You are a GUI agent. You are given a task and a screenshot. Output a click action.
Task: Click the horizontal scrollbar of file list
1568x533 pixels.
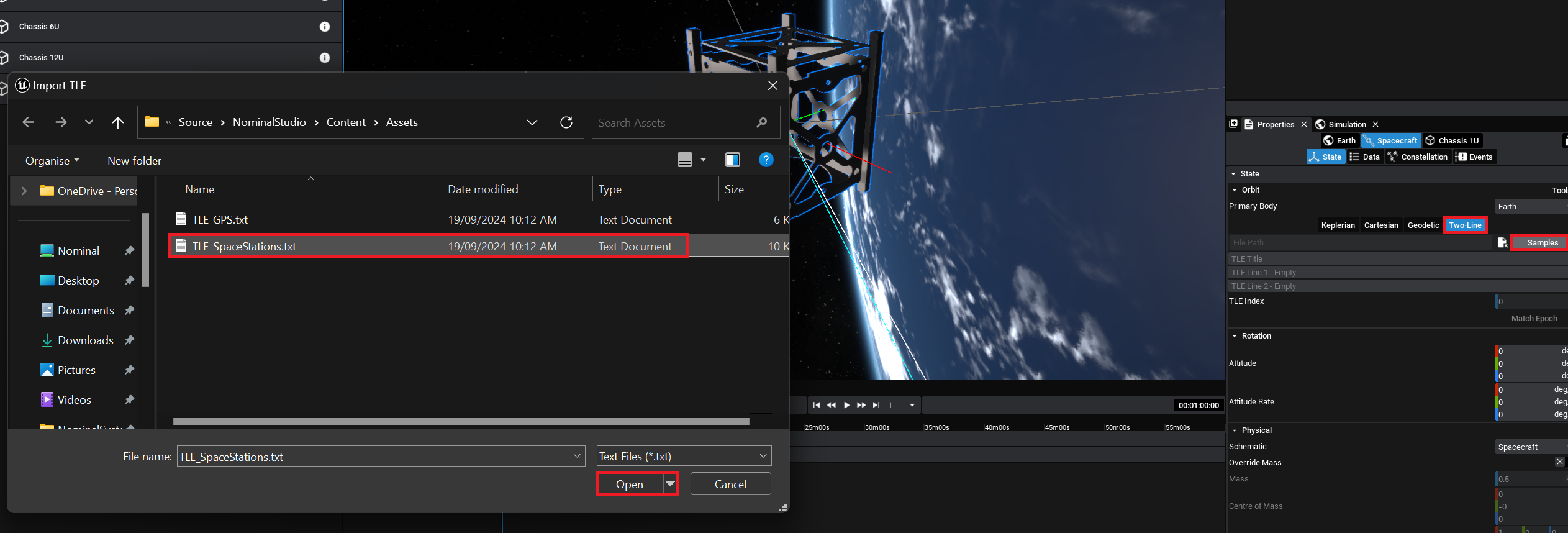(x=461, y=421)
